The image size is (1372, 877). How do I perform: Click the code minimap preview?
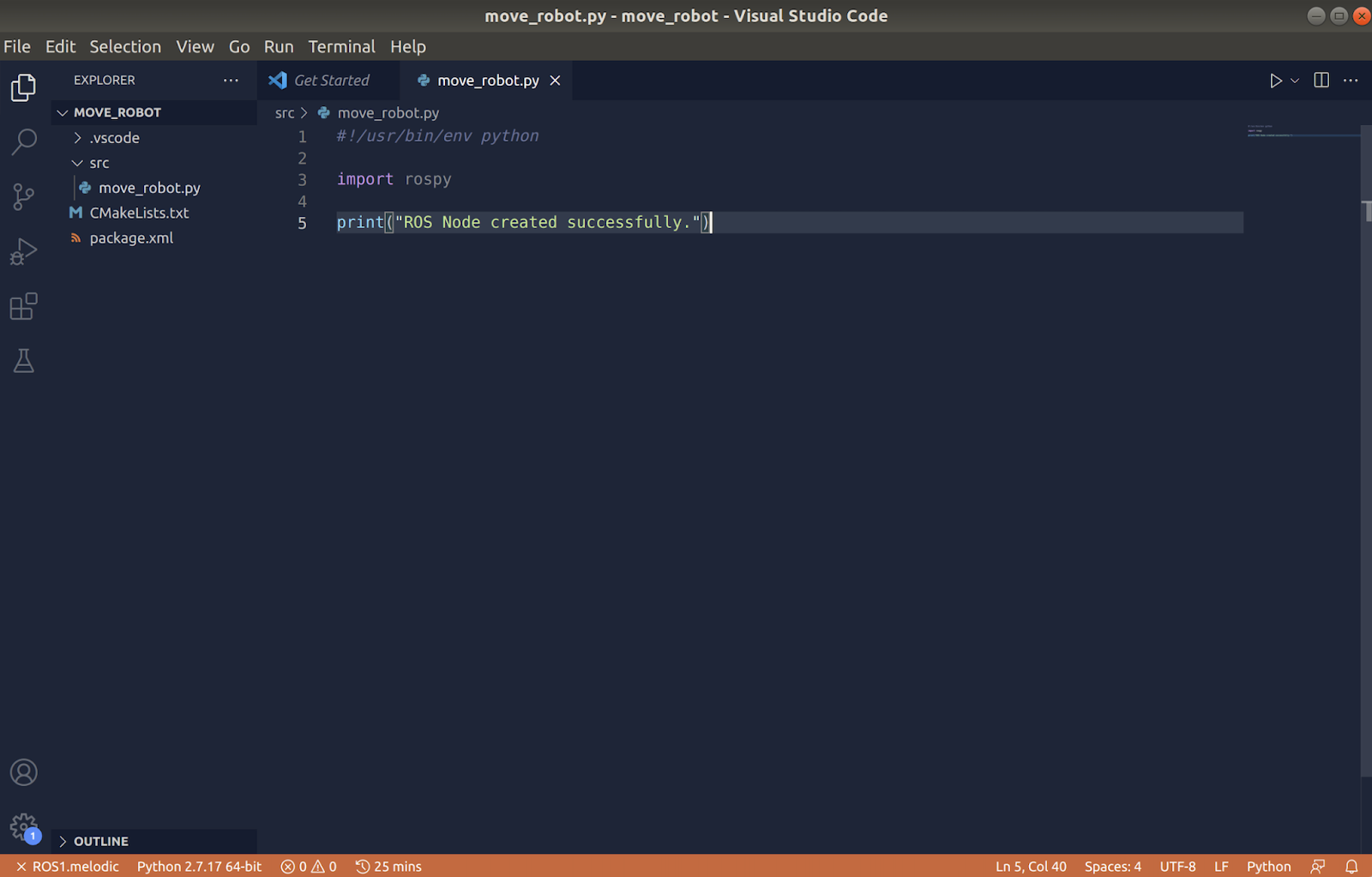[1302, 131]
